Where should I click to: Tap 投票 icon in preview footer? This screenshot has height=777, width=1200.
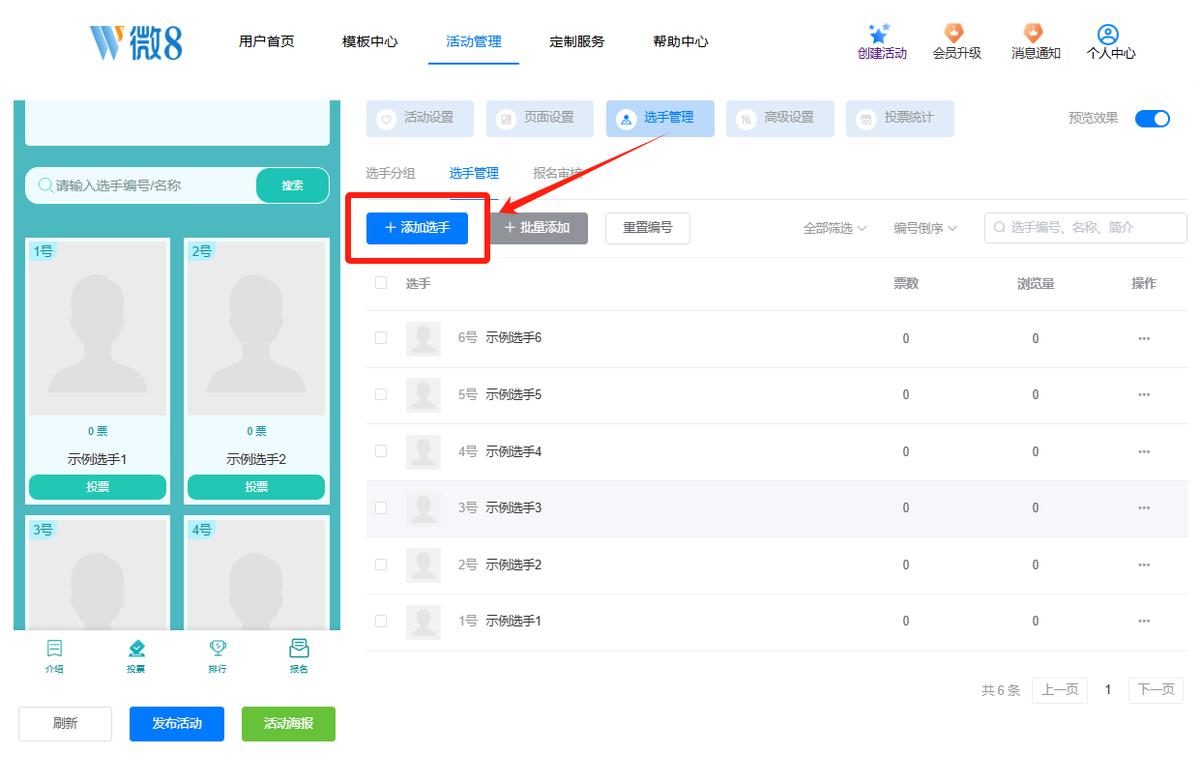tap(136, 648)
